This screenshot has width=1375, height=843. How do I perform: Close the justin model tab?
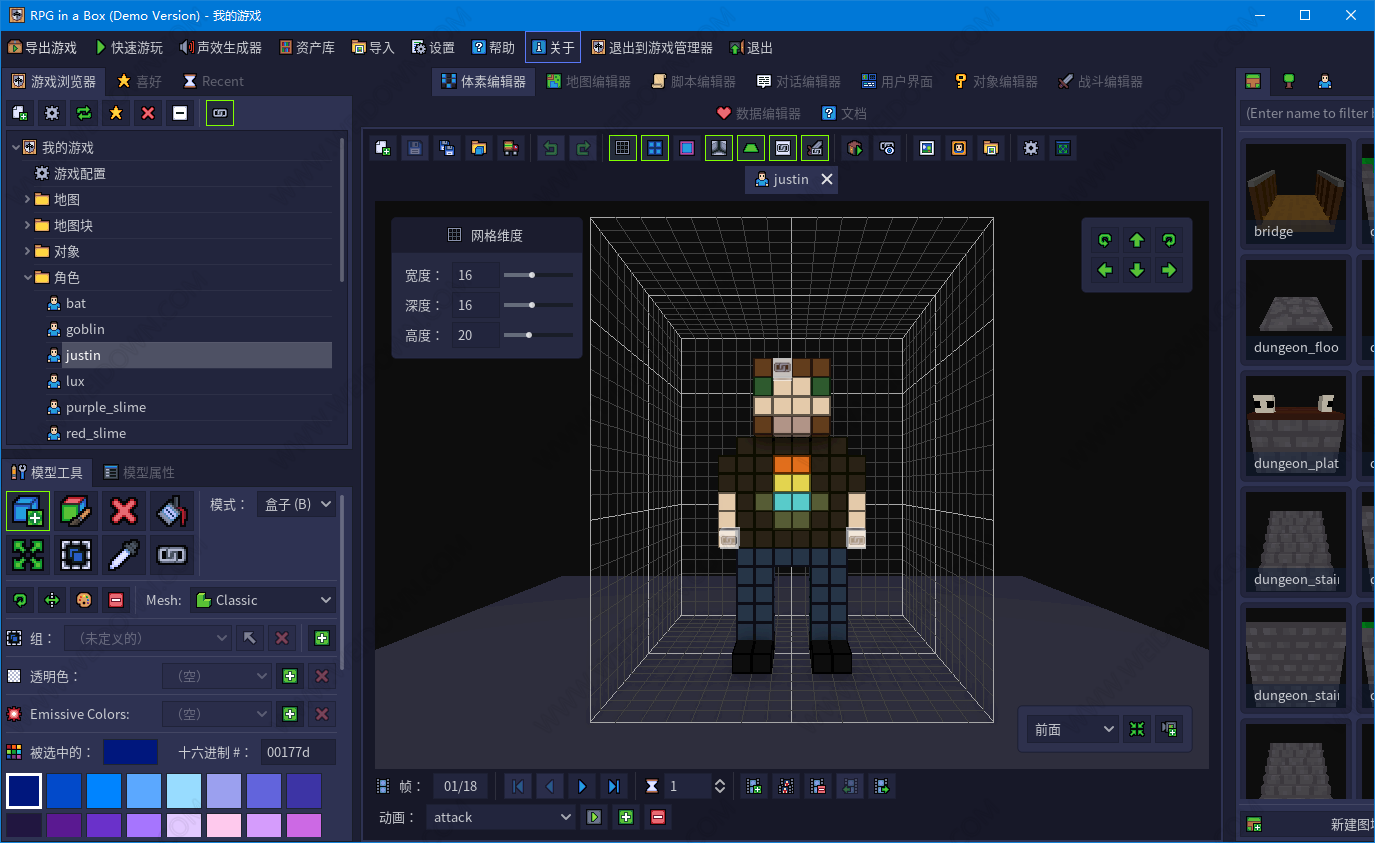(x=827, y=179)
